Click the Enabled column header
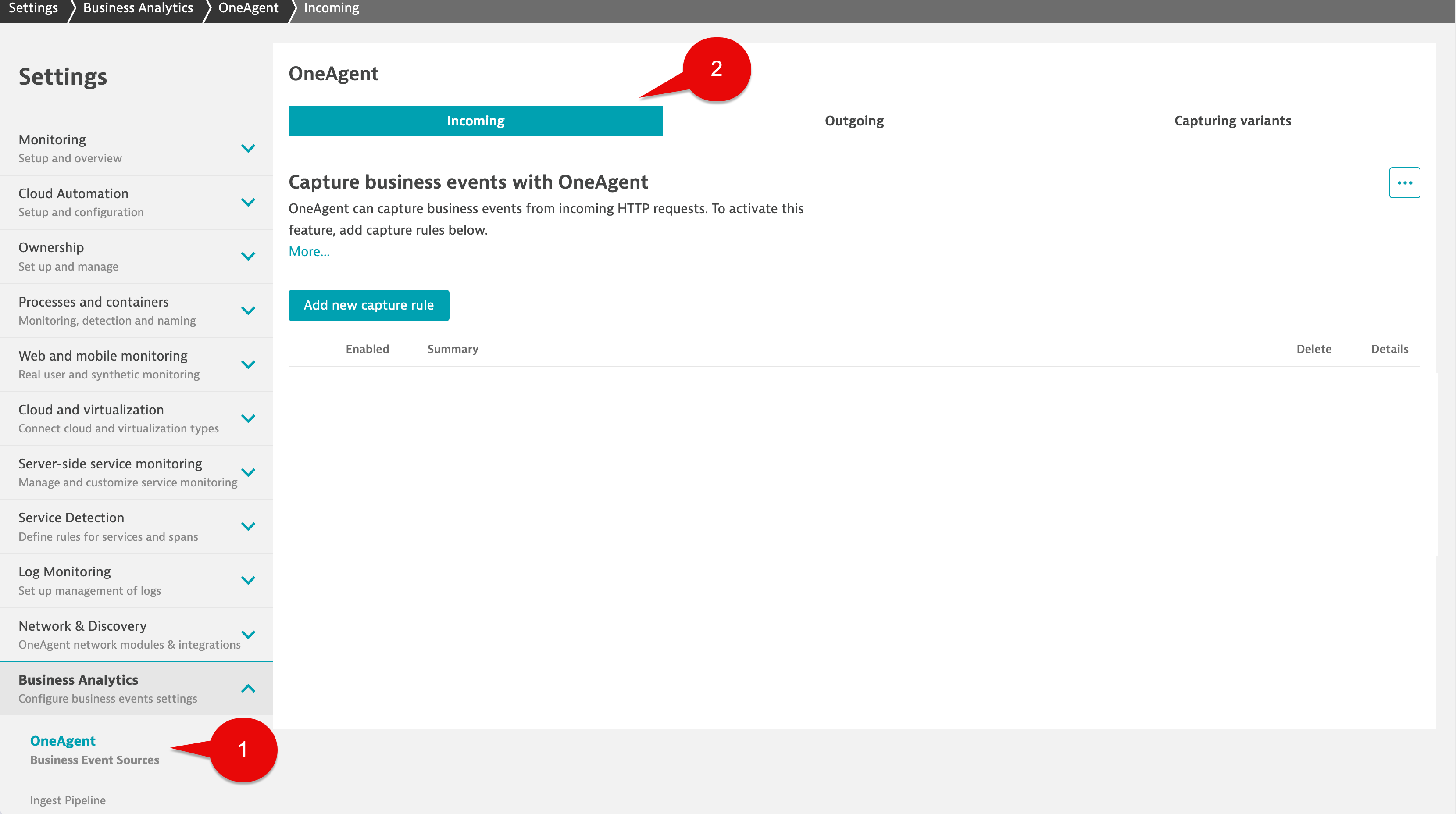This screenshot has width=1456, height=814. (x=368, y=349)
